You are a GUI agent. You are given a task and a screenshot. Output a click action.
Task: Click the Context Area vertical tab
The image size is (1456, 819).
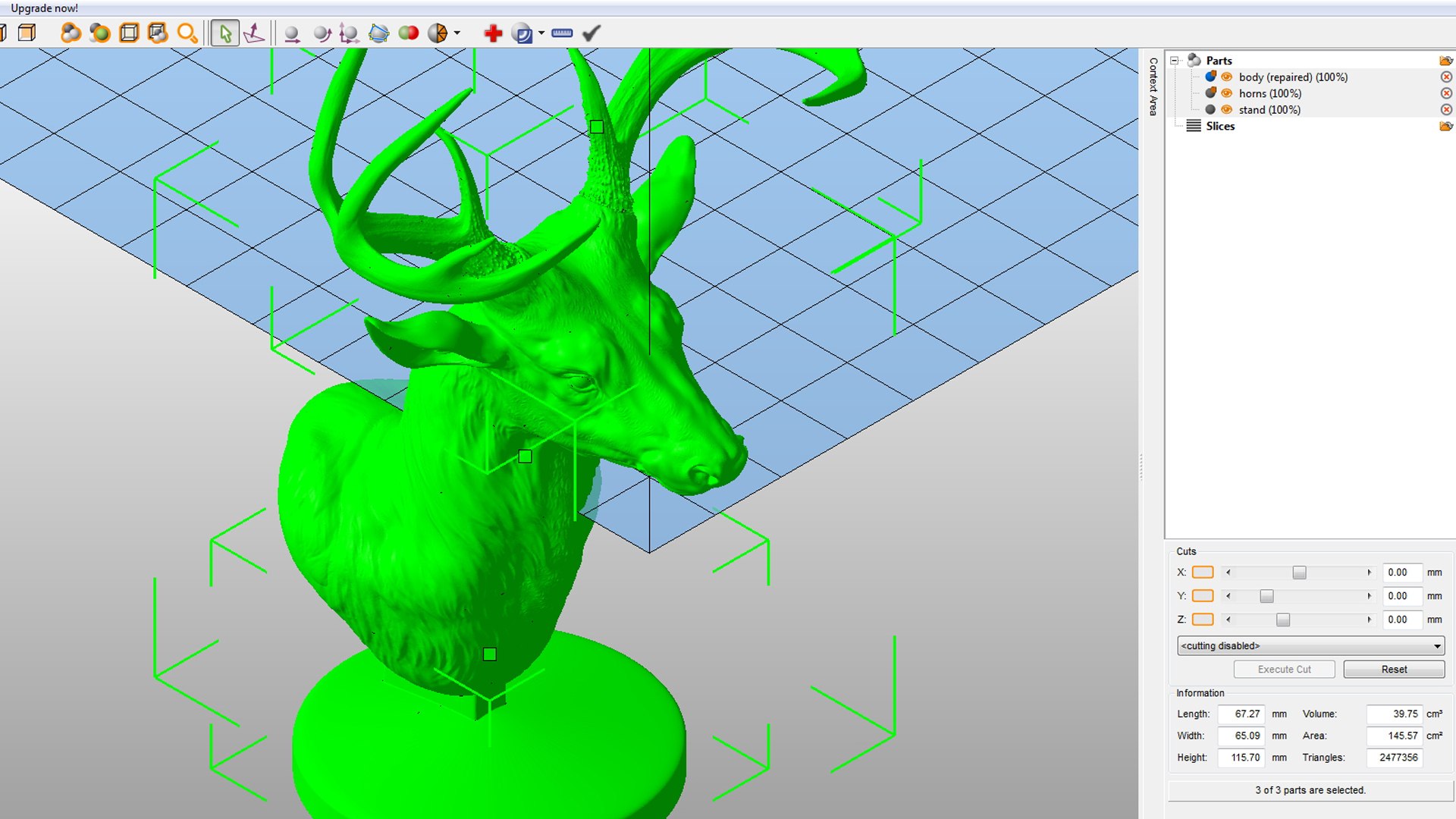pos(1153,86)
